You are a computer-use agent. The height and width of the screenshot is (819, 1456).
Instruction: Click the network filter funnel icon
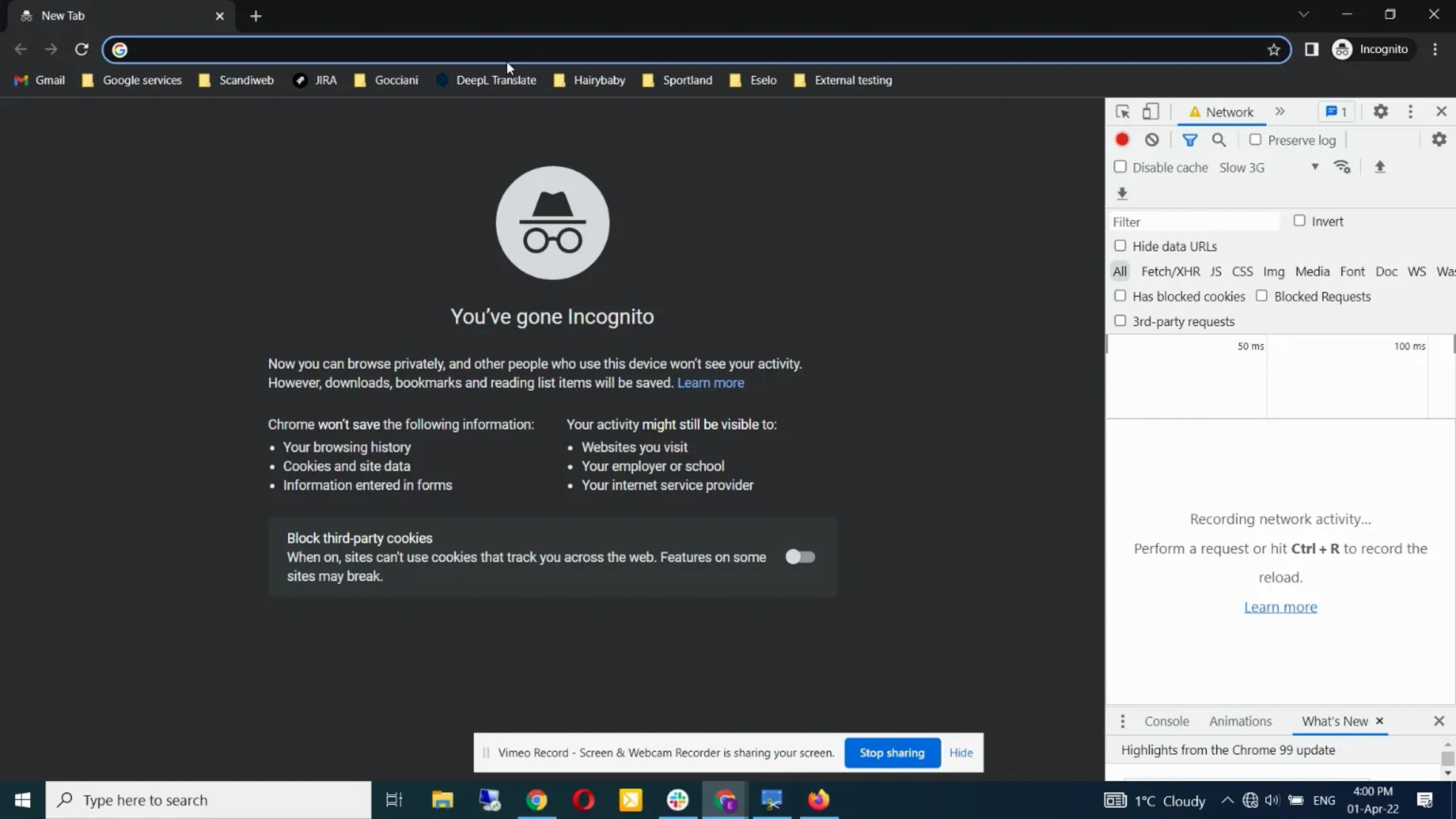coord(1190,140)
